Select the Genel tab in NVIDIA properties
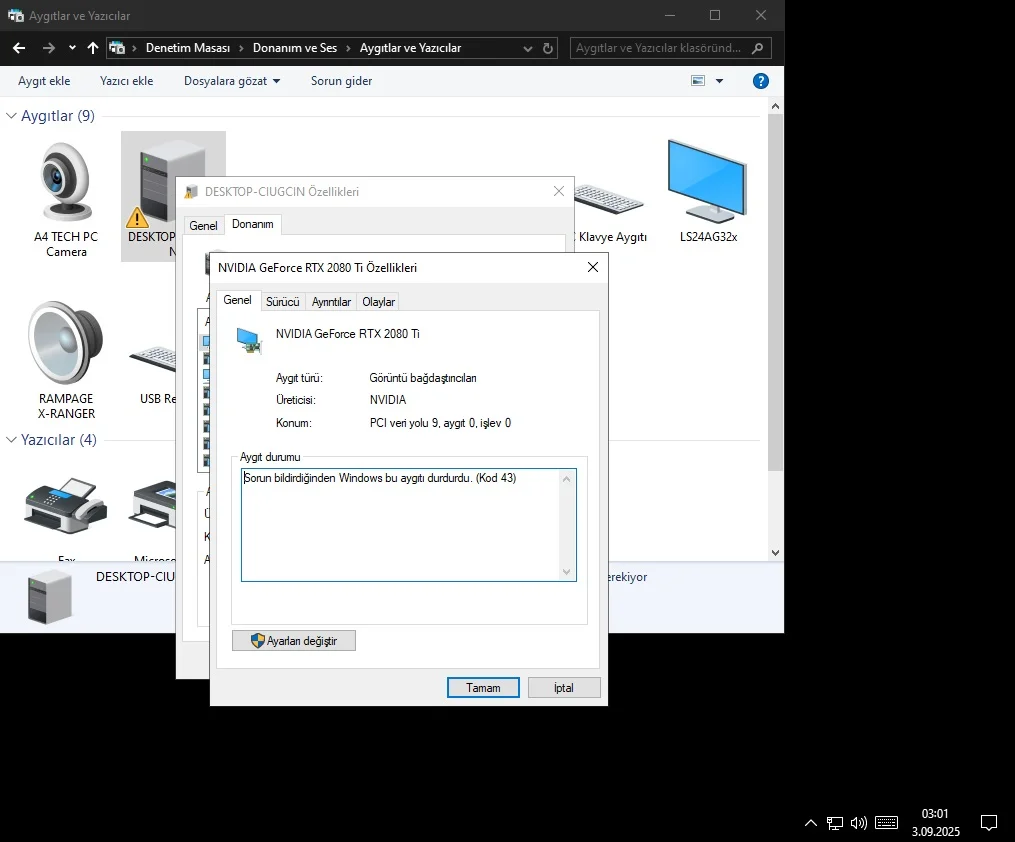Viewport: 1015px width, 842px height. (x=237, y=300)
